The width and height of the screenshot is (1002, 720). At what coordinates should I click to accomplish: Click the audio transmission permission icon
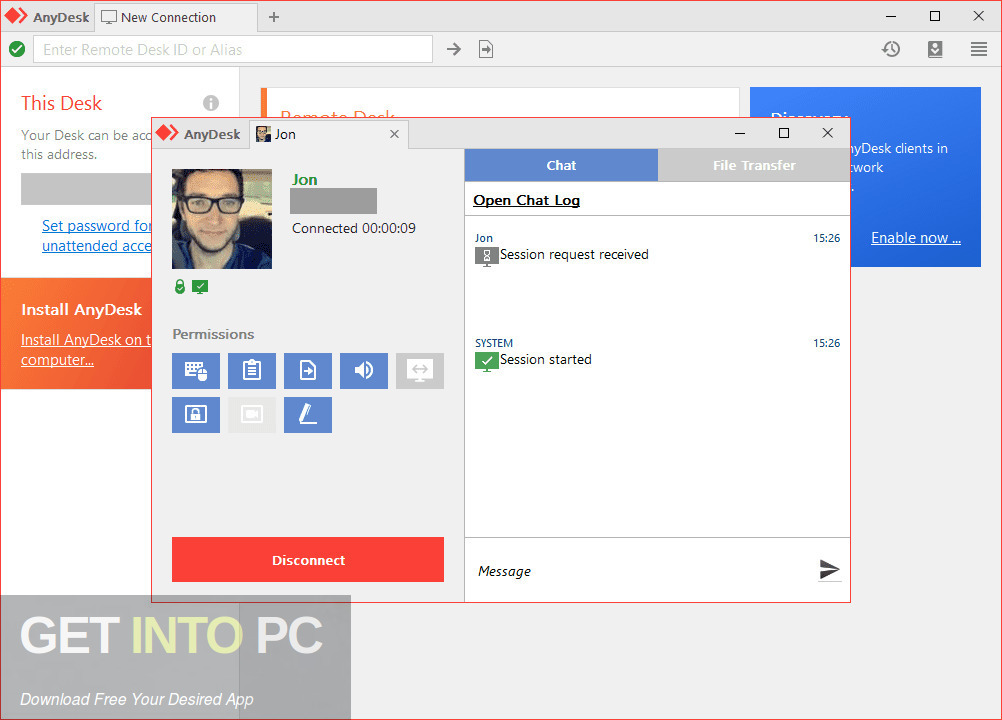coord(364,371)
